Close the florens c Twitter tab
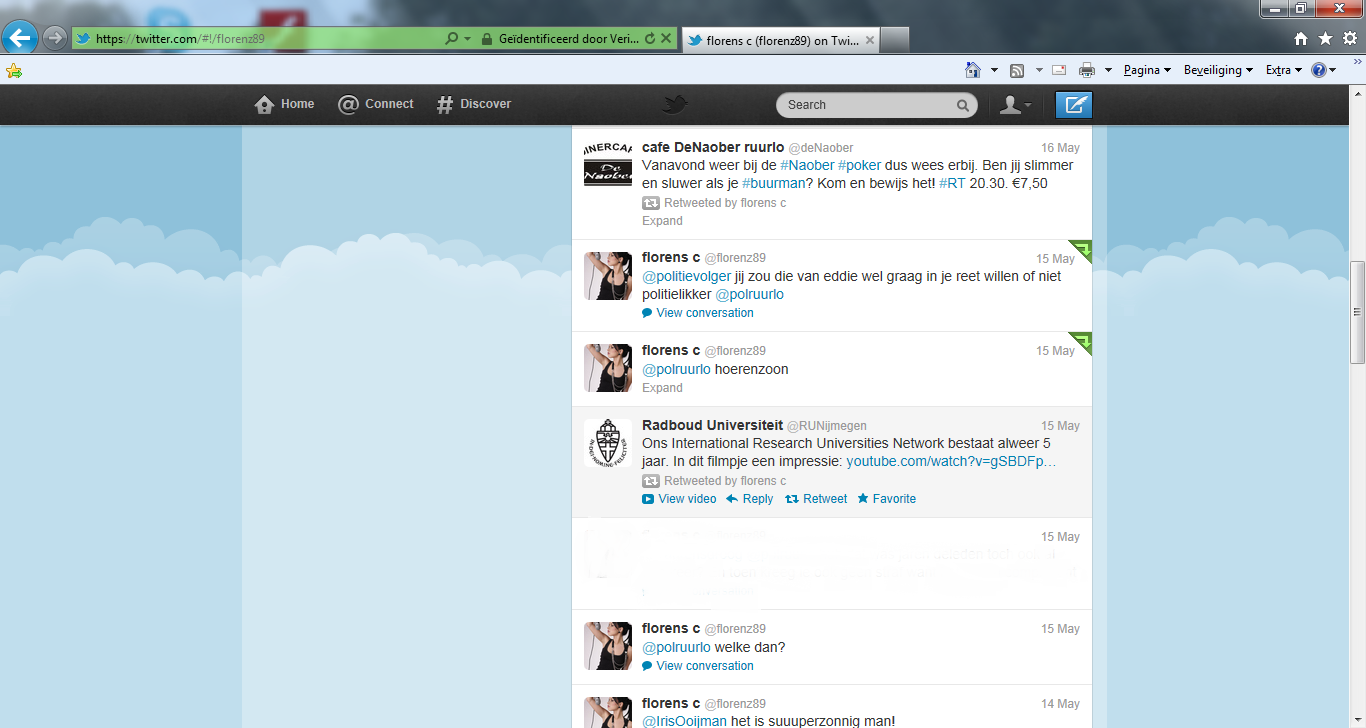This screenshot has height=728, width=1366. 870,40
